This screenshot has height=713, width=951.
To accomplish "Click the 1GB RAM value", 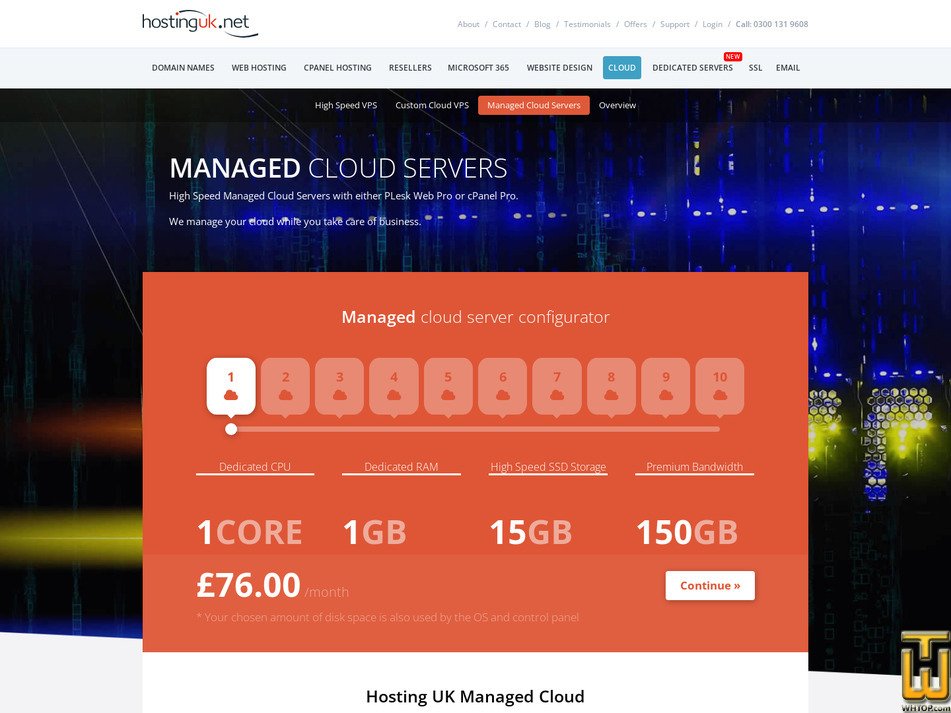I will click(x=375, y=532).
